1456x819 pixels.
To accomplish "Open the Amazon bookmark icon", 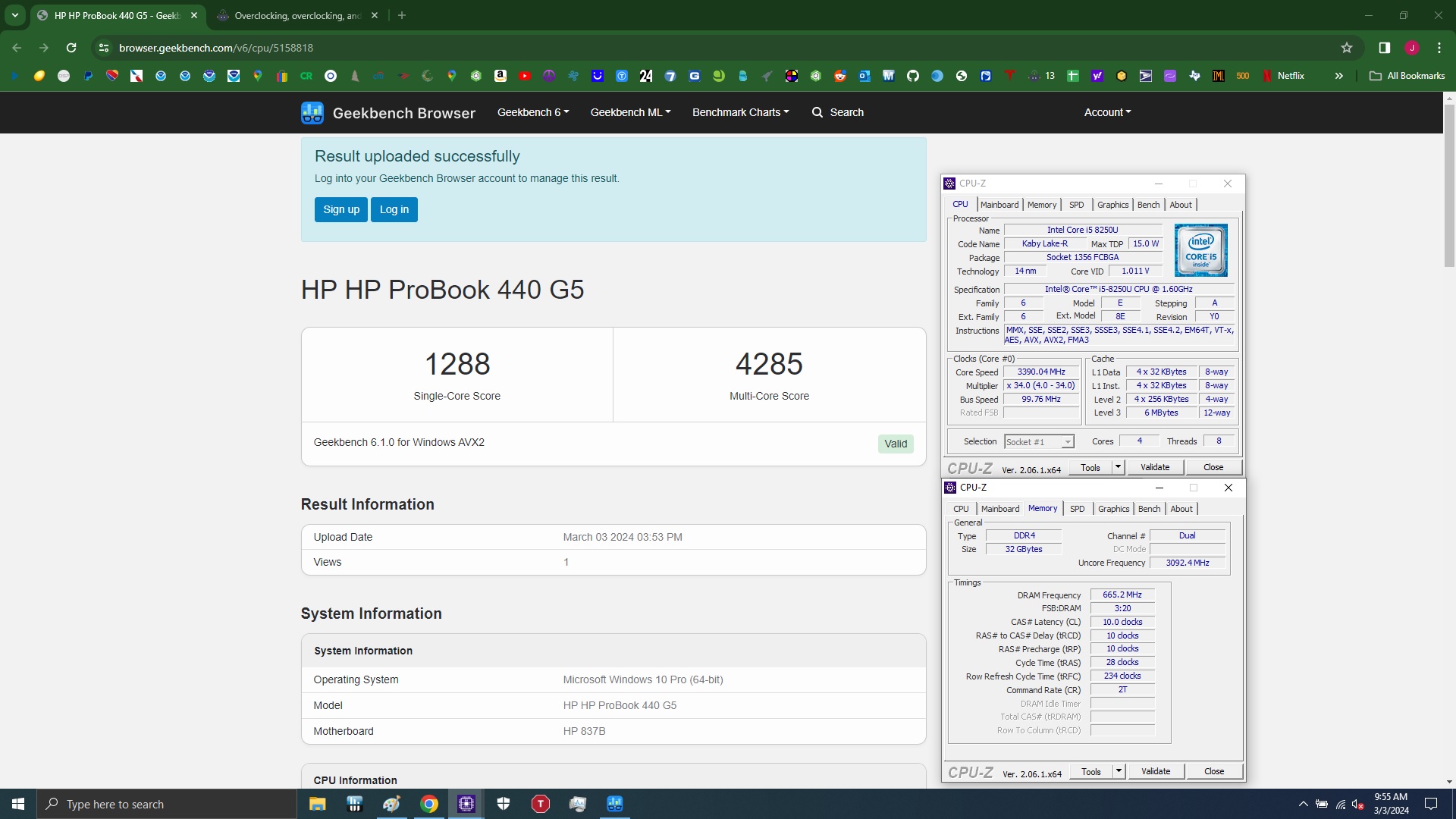I will coord(500,76).
